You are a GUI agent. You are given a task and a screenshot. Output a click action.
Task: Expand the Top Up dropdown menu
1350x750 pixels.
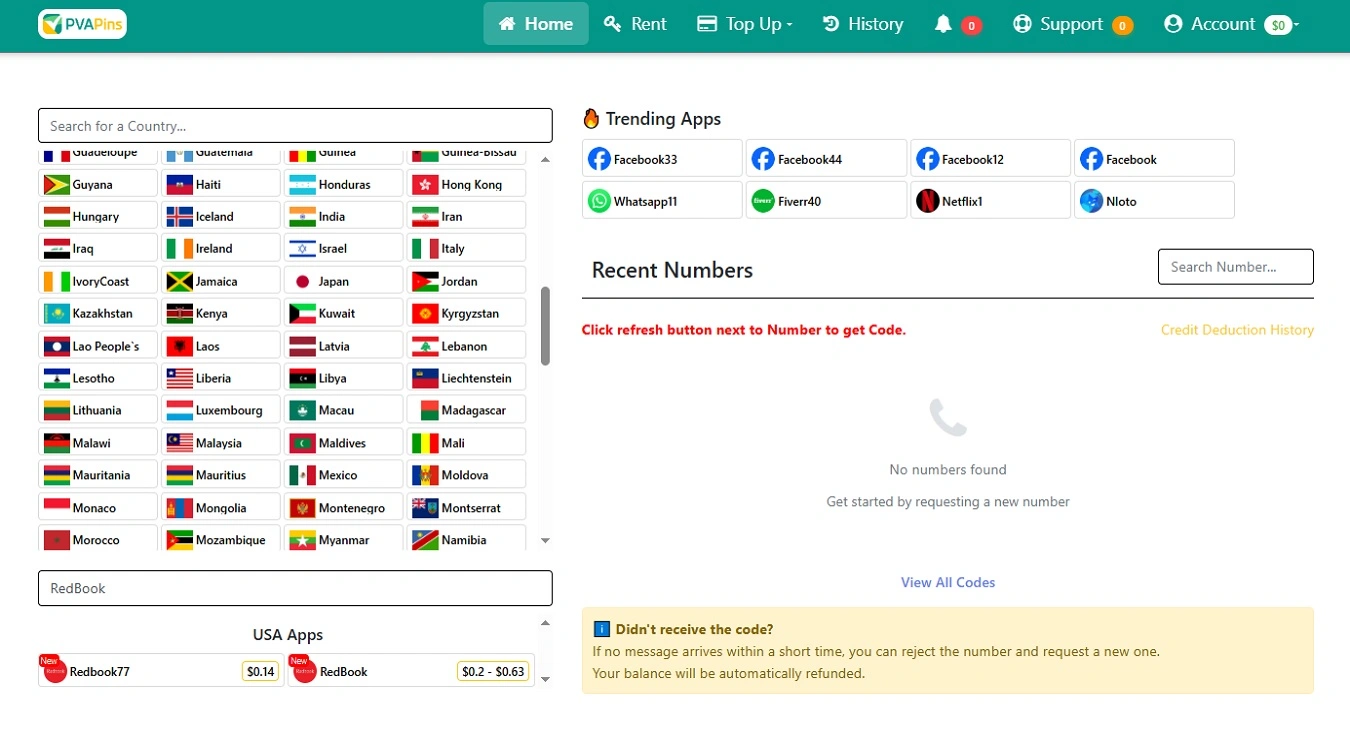(x=745, y=24)
